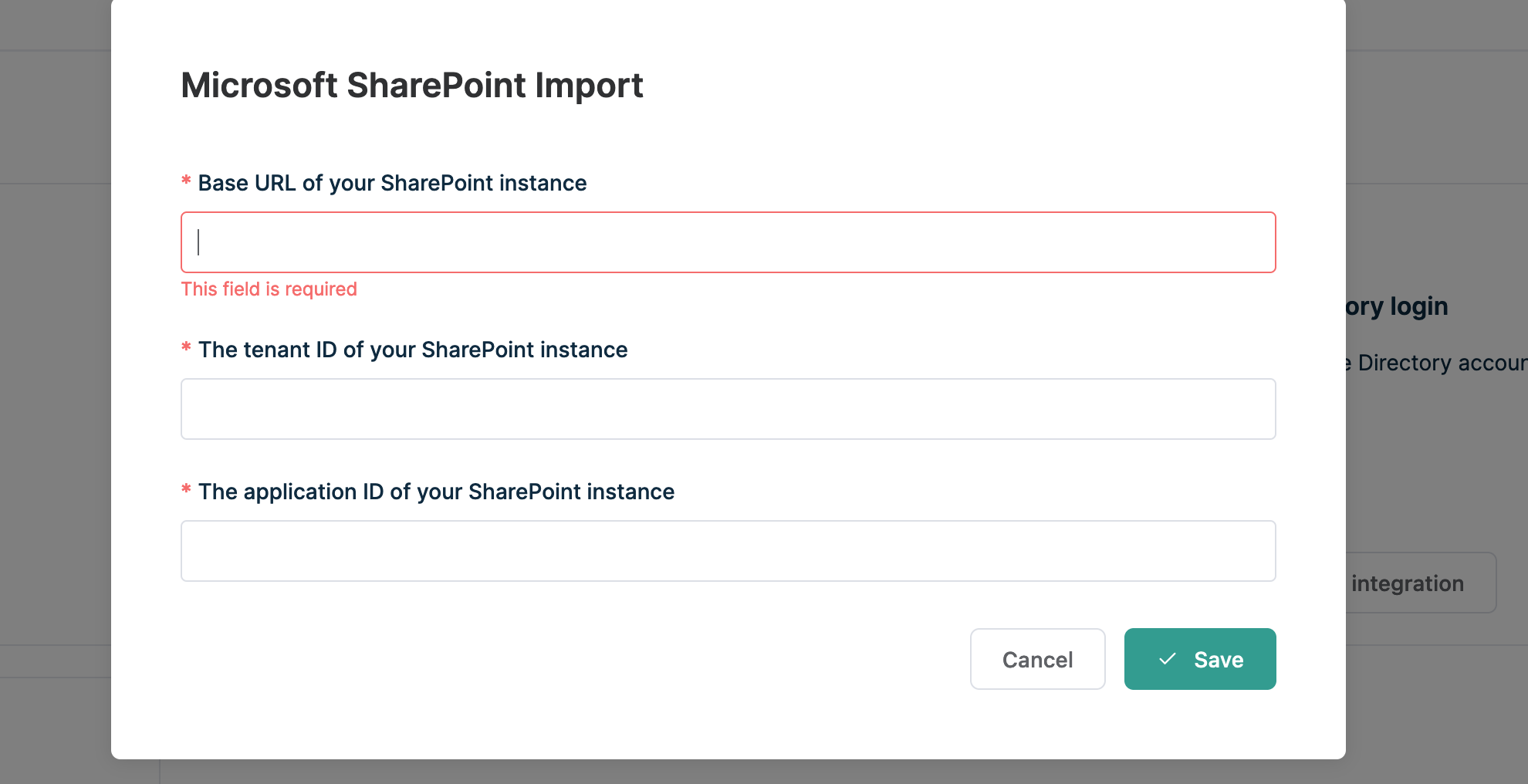Click the 'ory login' heading in background page
The width and height of the screenshot is (1528, 784).
point(1397,306)
